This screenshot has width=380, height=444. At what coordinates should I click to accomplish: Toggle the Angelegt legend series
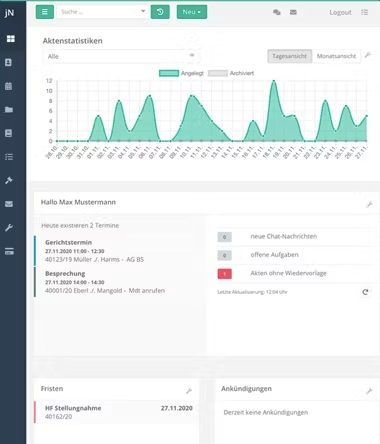click(181, 73)
